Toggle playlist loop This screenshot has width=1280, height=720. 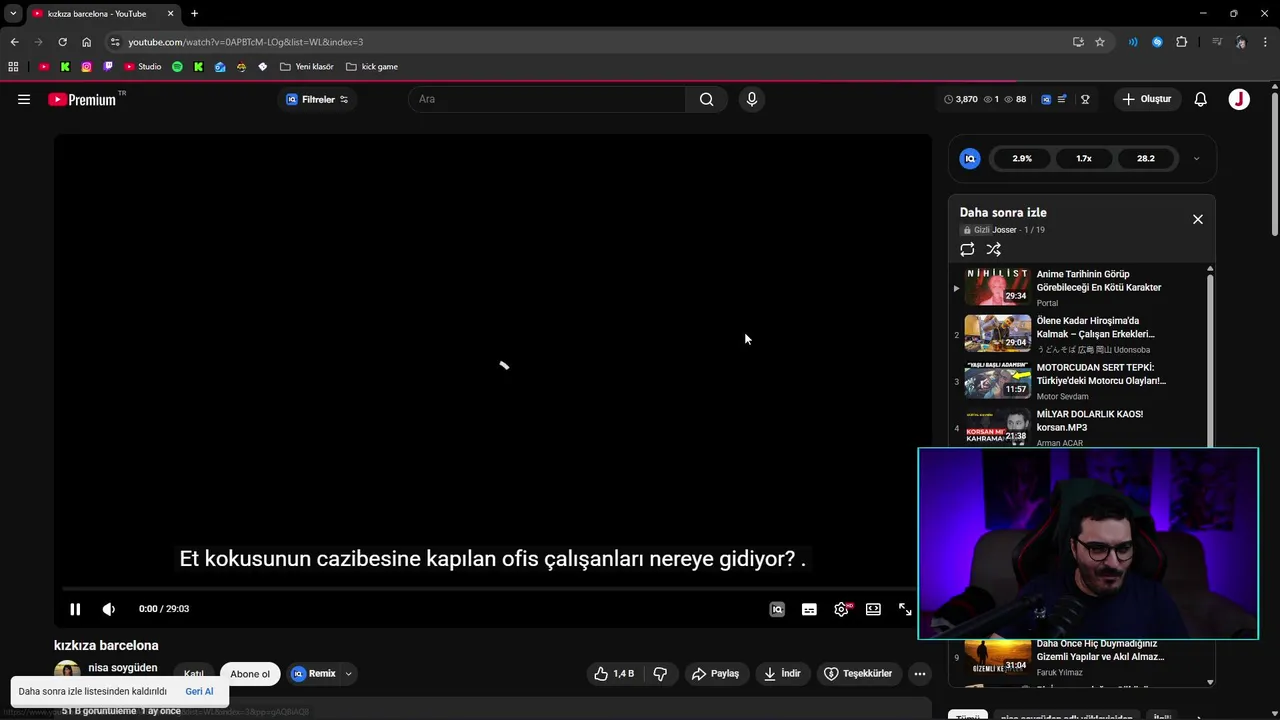[x=967, y=249]
